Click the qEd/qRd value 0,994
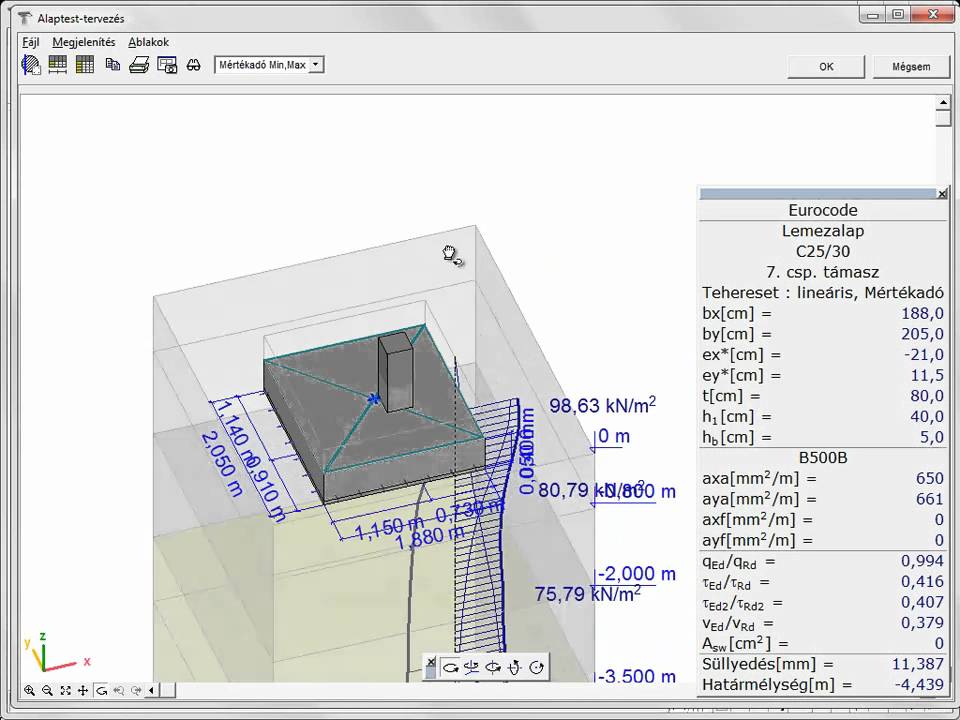 pyautogui.click(x=922, y=561)
